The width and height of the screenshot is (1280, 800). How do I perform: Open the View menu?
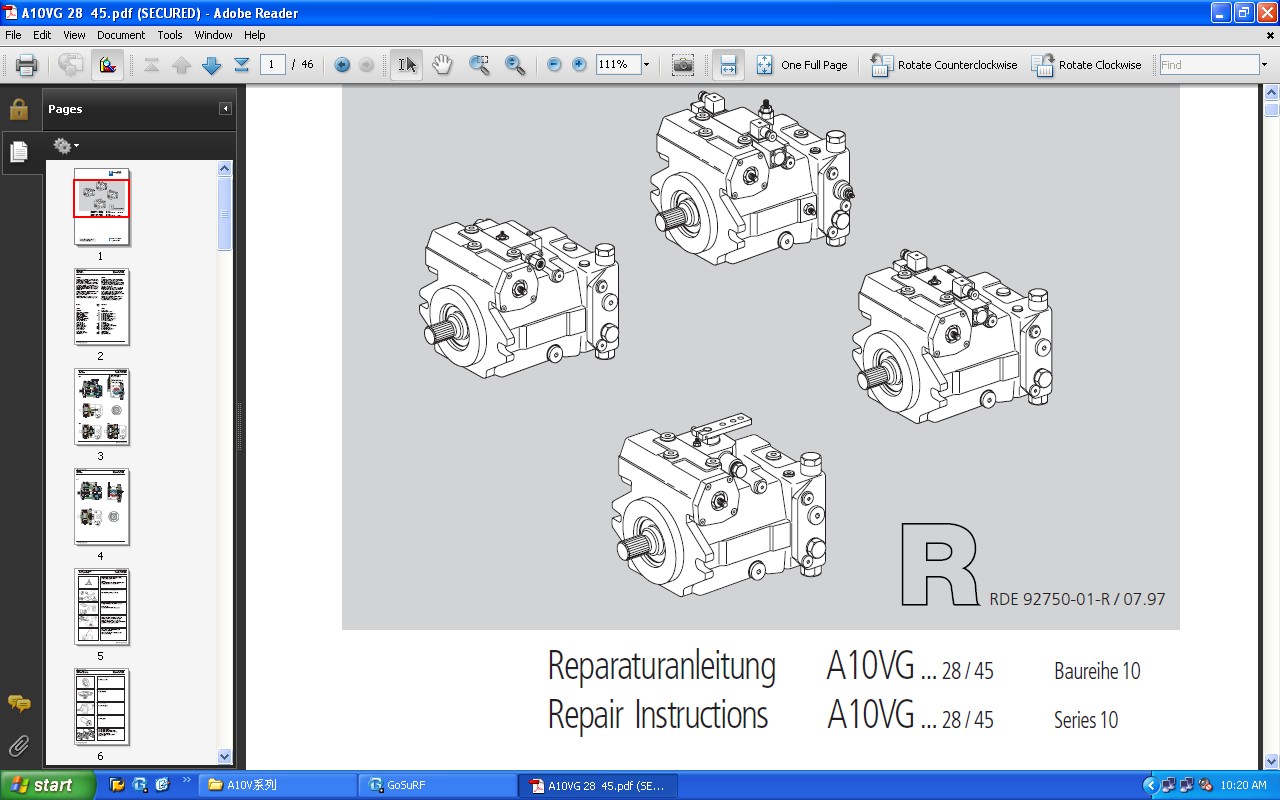tap(74, 35)
